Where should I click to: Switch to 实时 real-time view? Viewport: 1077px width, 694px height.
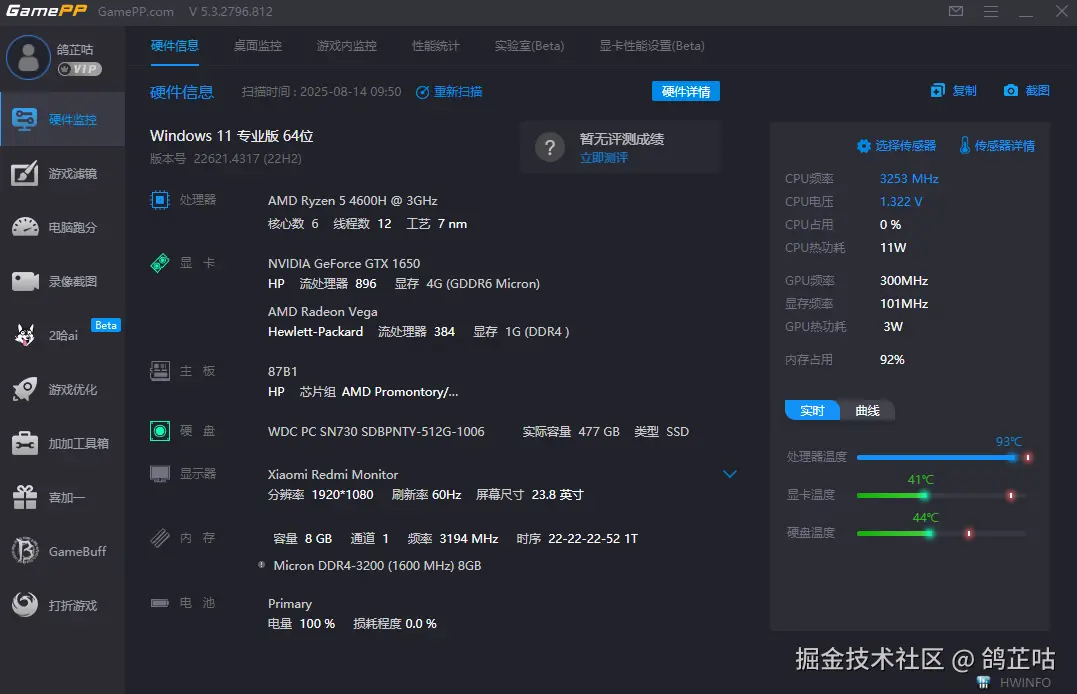[x=812, y=410]
